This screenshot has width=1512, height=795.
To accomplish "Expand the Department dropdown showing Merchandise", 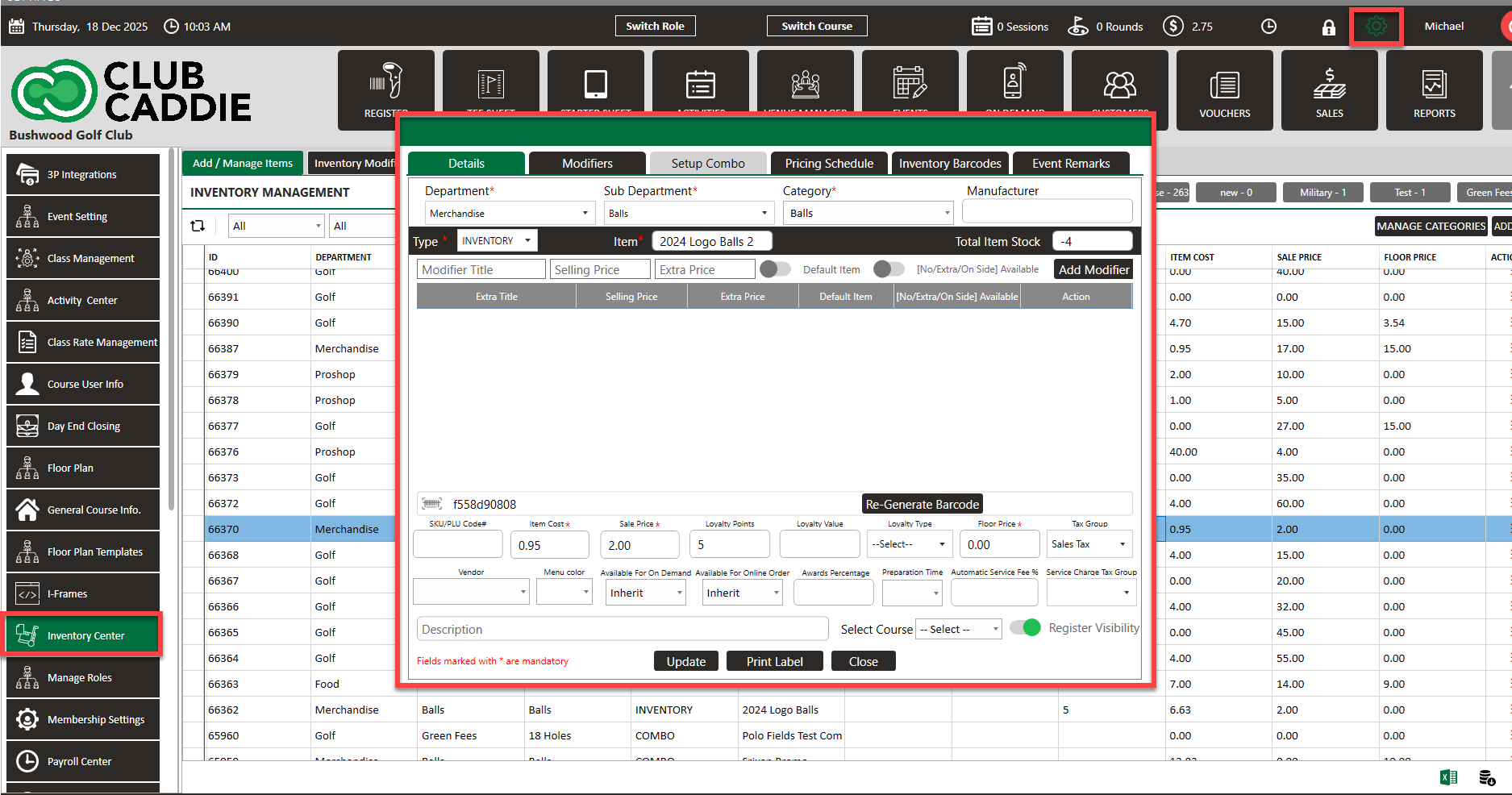I will pyautogui.click(x=509, y=214).
